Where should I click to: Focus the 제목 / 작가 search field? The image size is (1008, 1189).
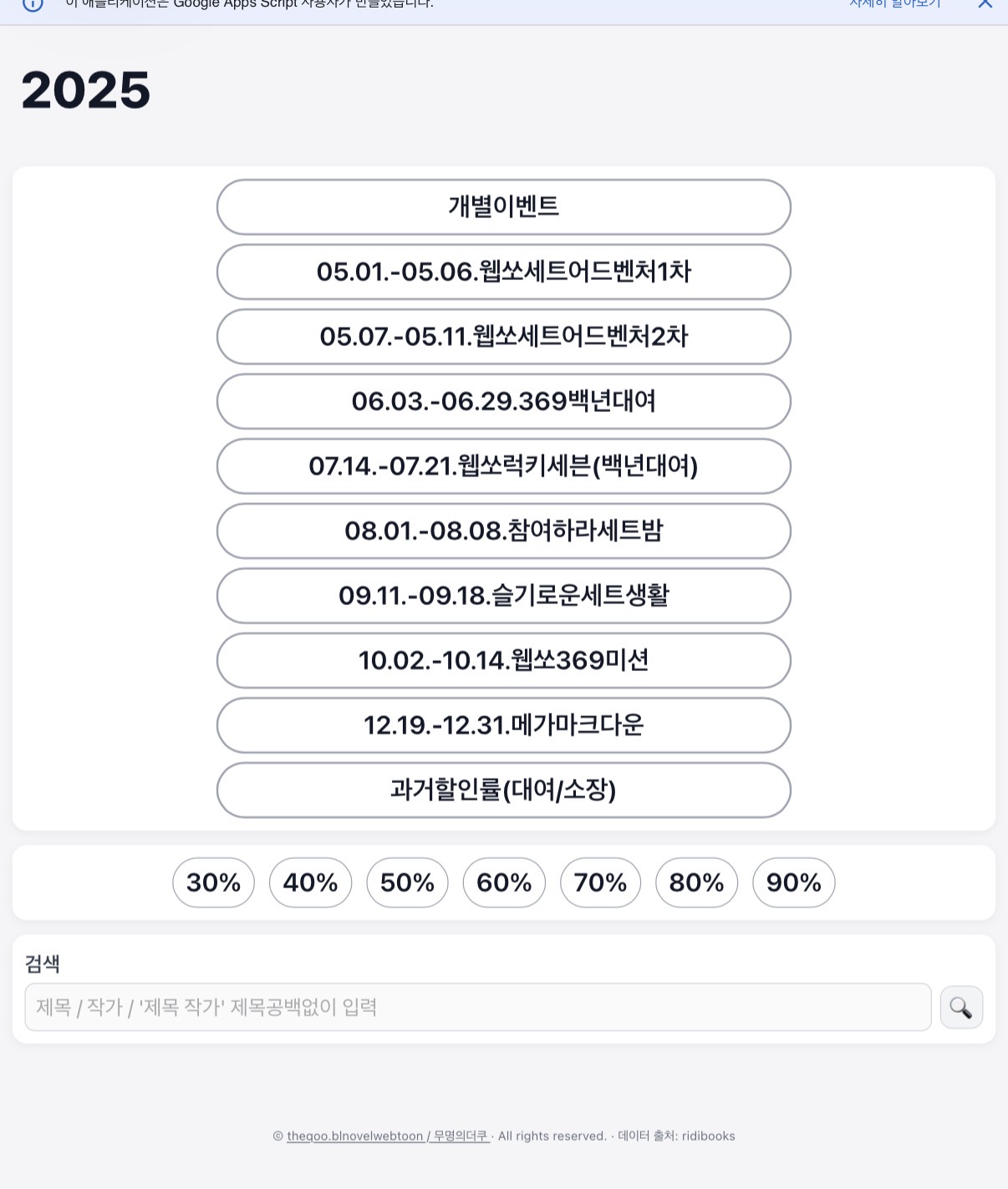478,1007
